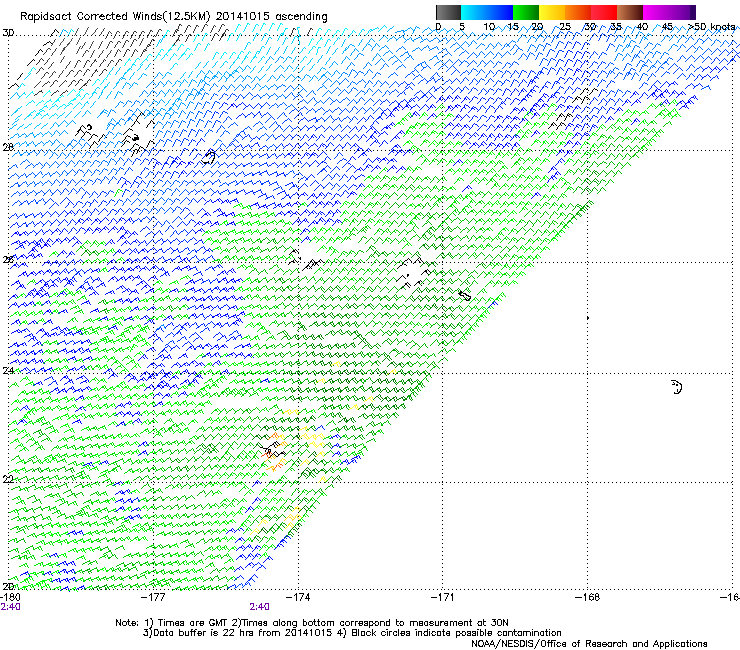Select longitude label '-171' on bottom axis
The height and width of the screenshot is (650, 740).
(x=443, y=597)
